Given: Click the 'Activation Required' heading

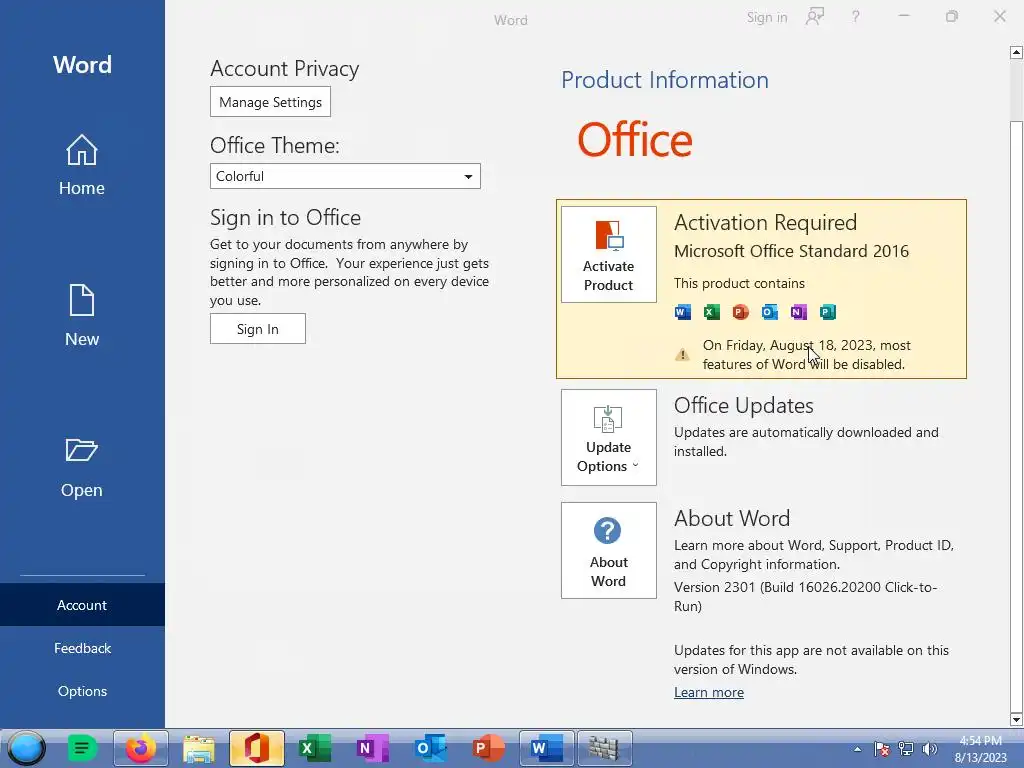Looking at the screenshot, I should (765, 223).
